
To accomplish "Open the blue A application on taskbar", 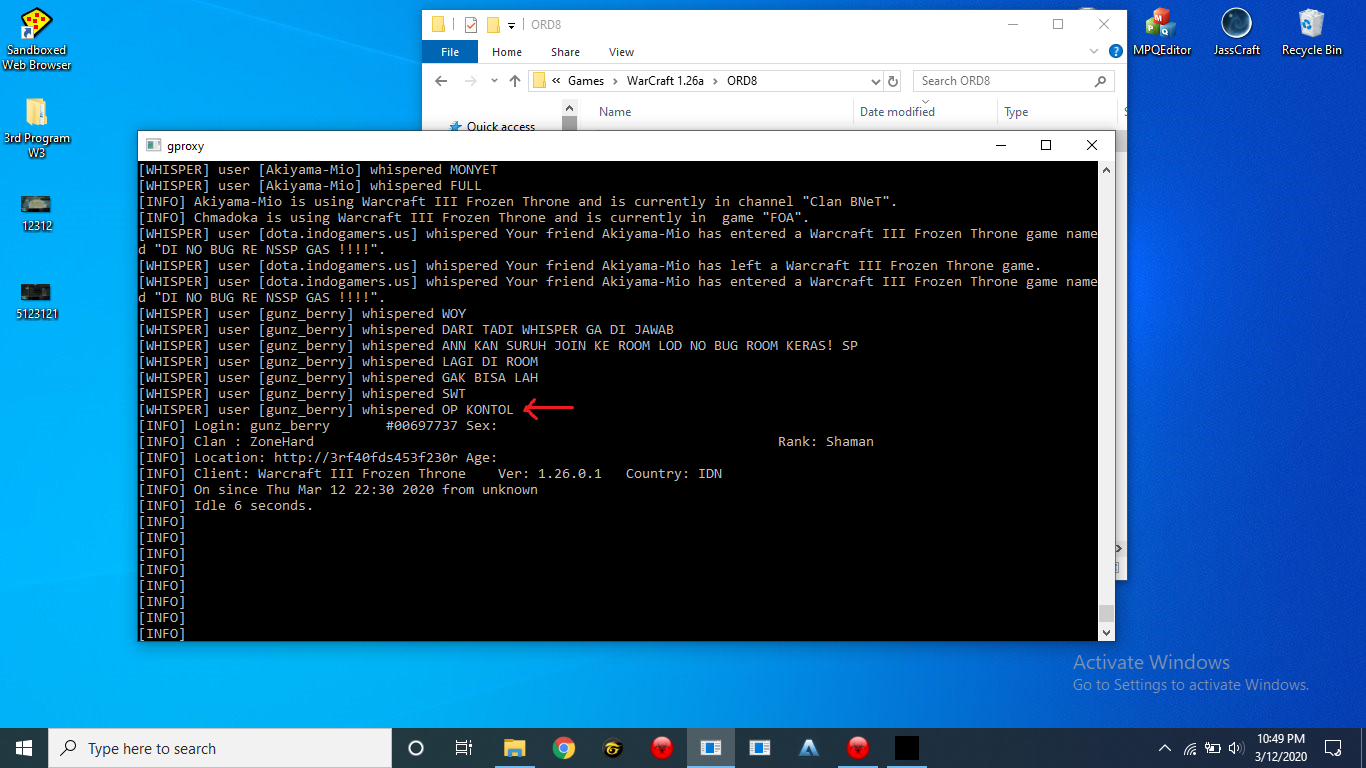I will (809, 748).
